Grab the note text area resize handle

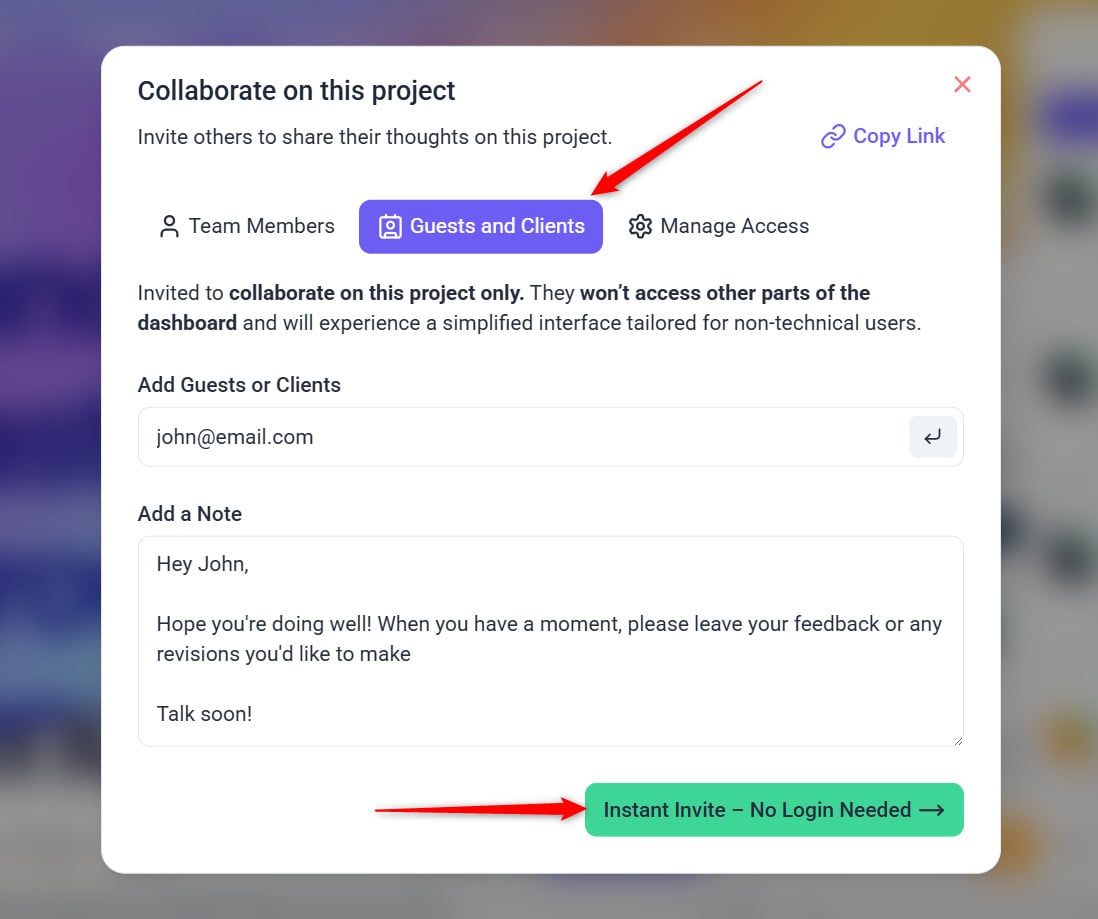pos(958,740)
